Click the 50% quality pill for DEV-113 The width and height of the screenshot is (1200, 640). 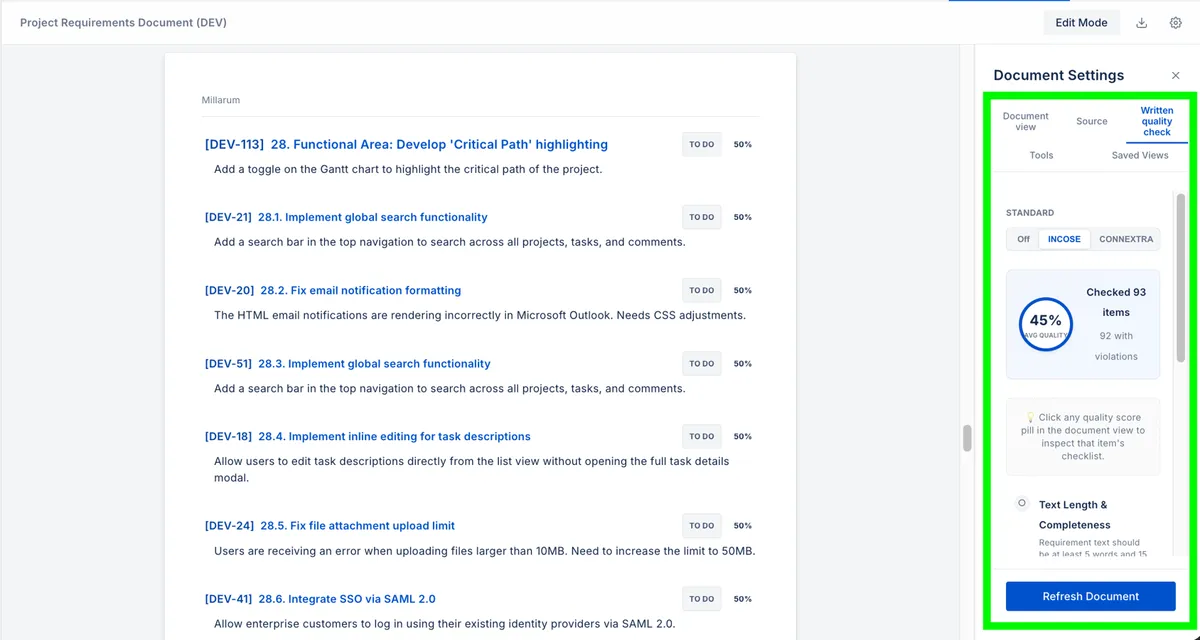743,145
